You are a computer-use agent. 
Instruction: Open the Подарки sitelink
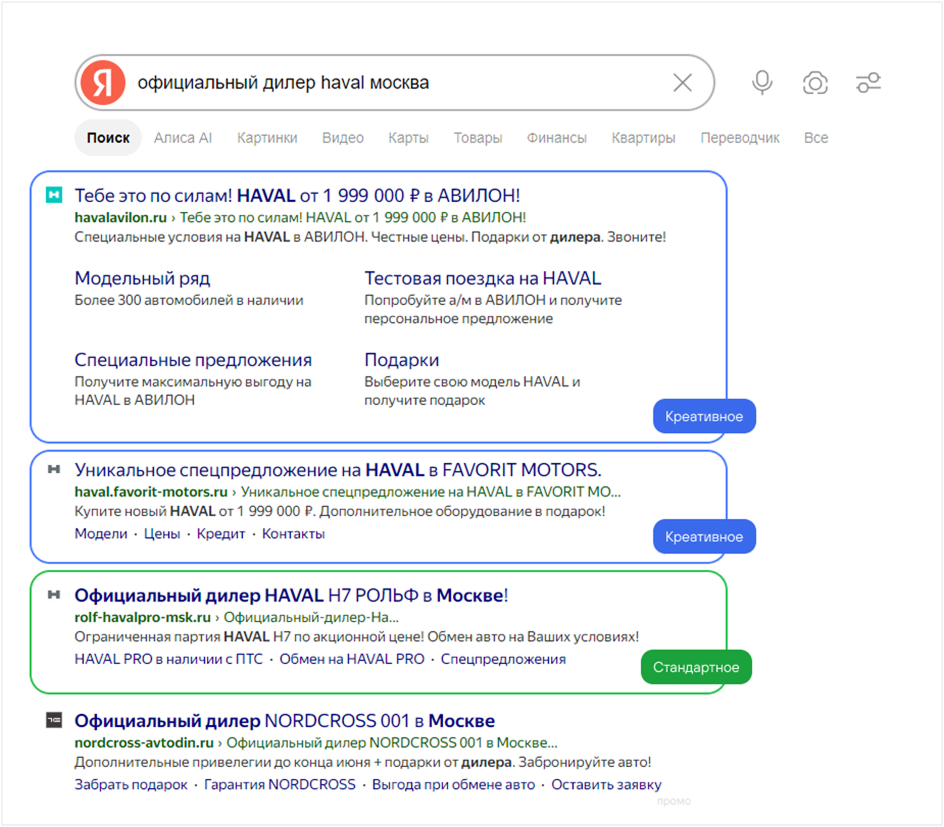[x=402, y=360]
